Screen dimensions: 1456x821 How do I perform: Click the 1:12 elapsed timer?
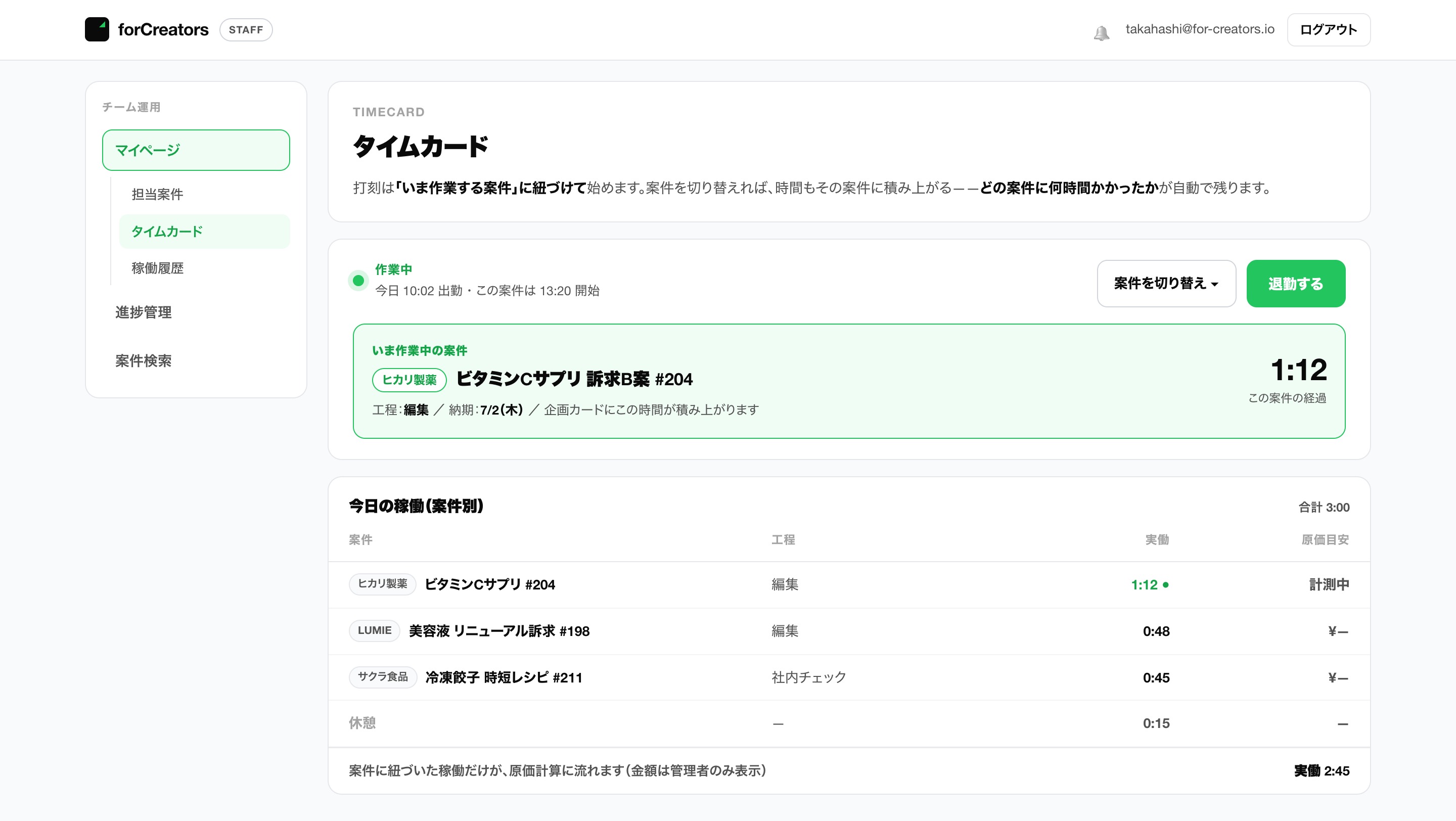tap(1298, 370)
